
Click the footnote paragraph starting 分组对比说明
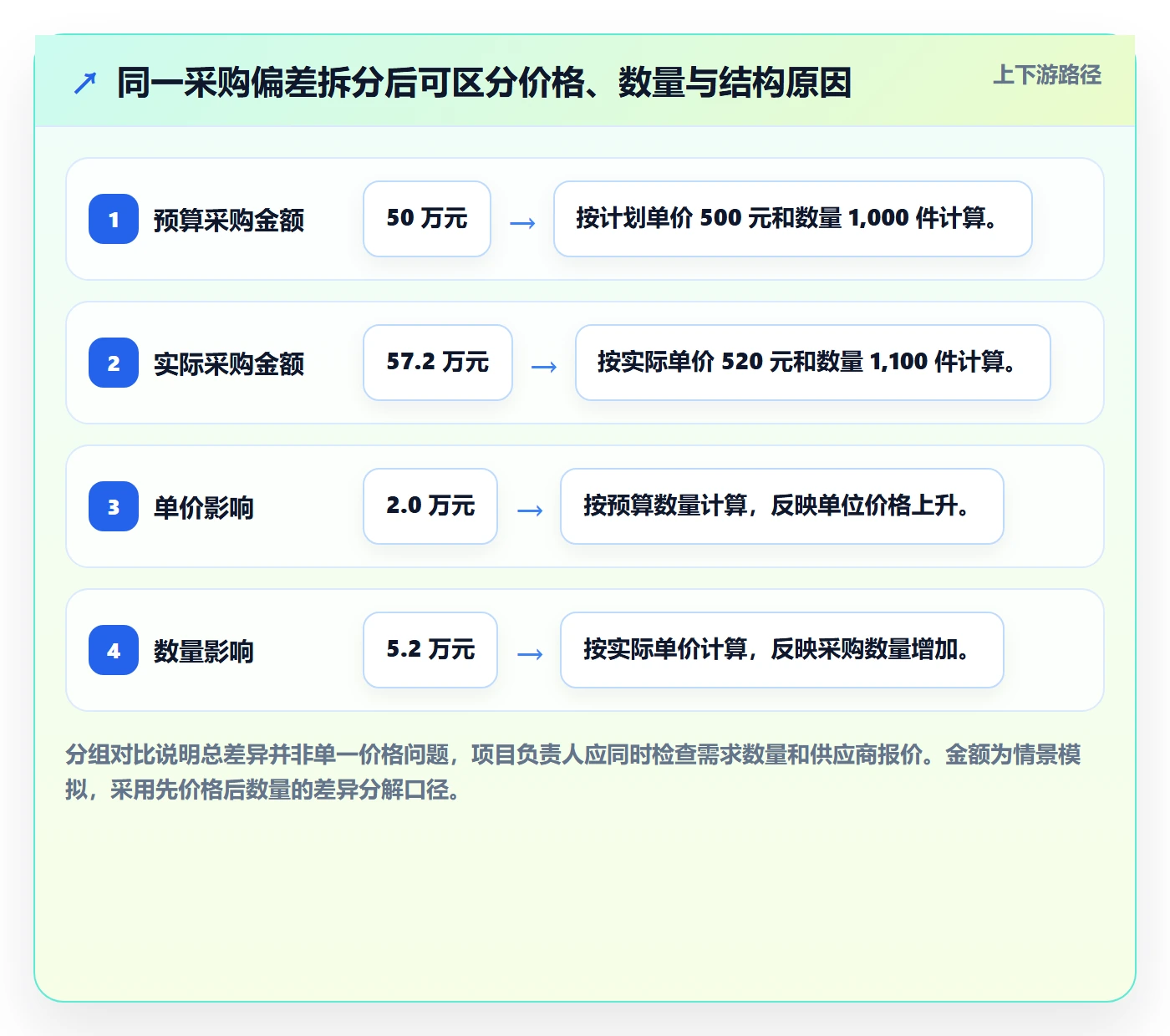pos(573,772)
